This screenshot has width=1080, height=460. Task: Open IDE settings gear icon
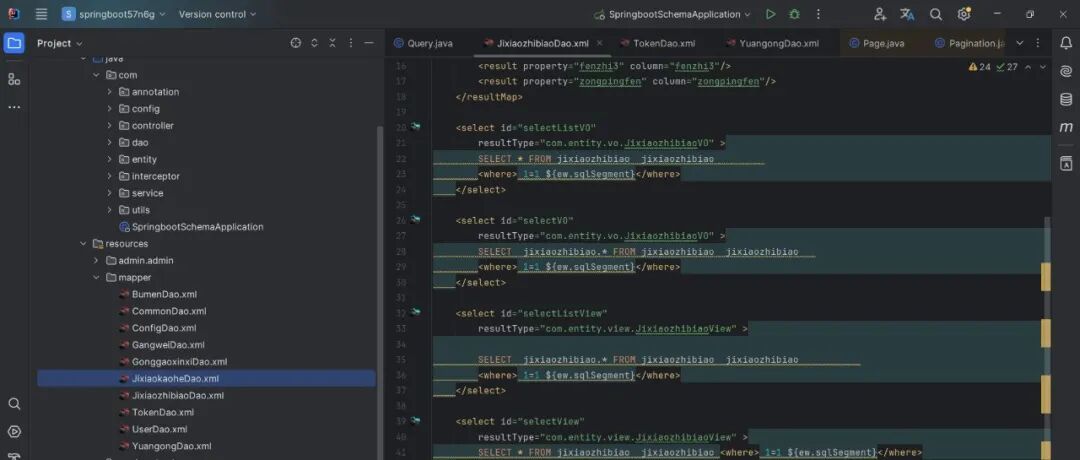click(x=964, y=14)
